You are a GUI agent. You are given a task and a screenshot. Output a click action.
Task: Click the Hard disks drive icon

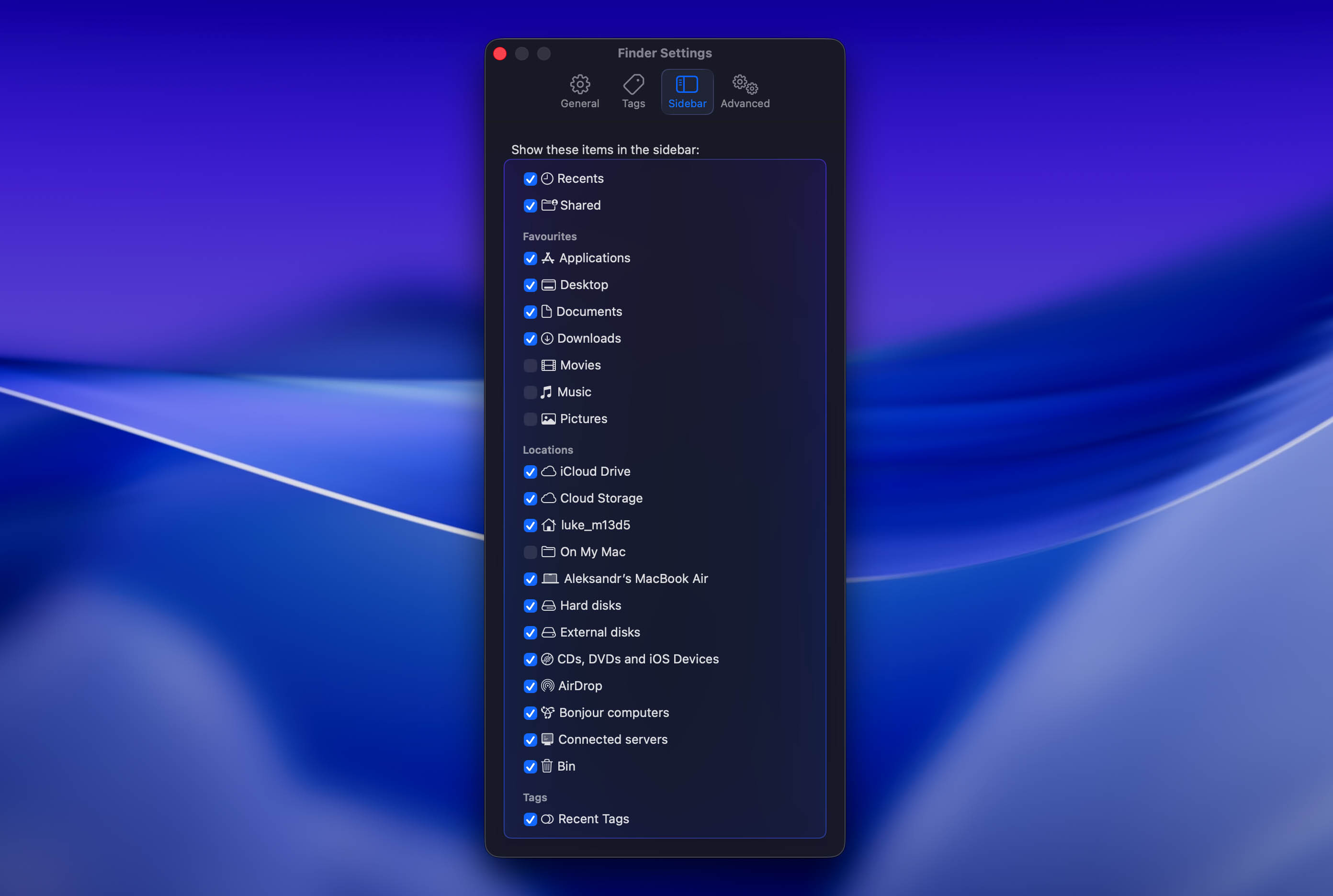coord(548,606)
